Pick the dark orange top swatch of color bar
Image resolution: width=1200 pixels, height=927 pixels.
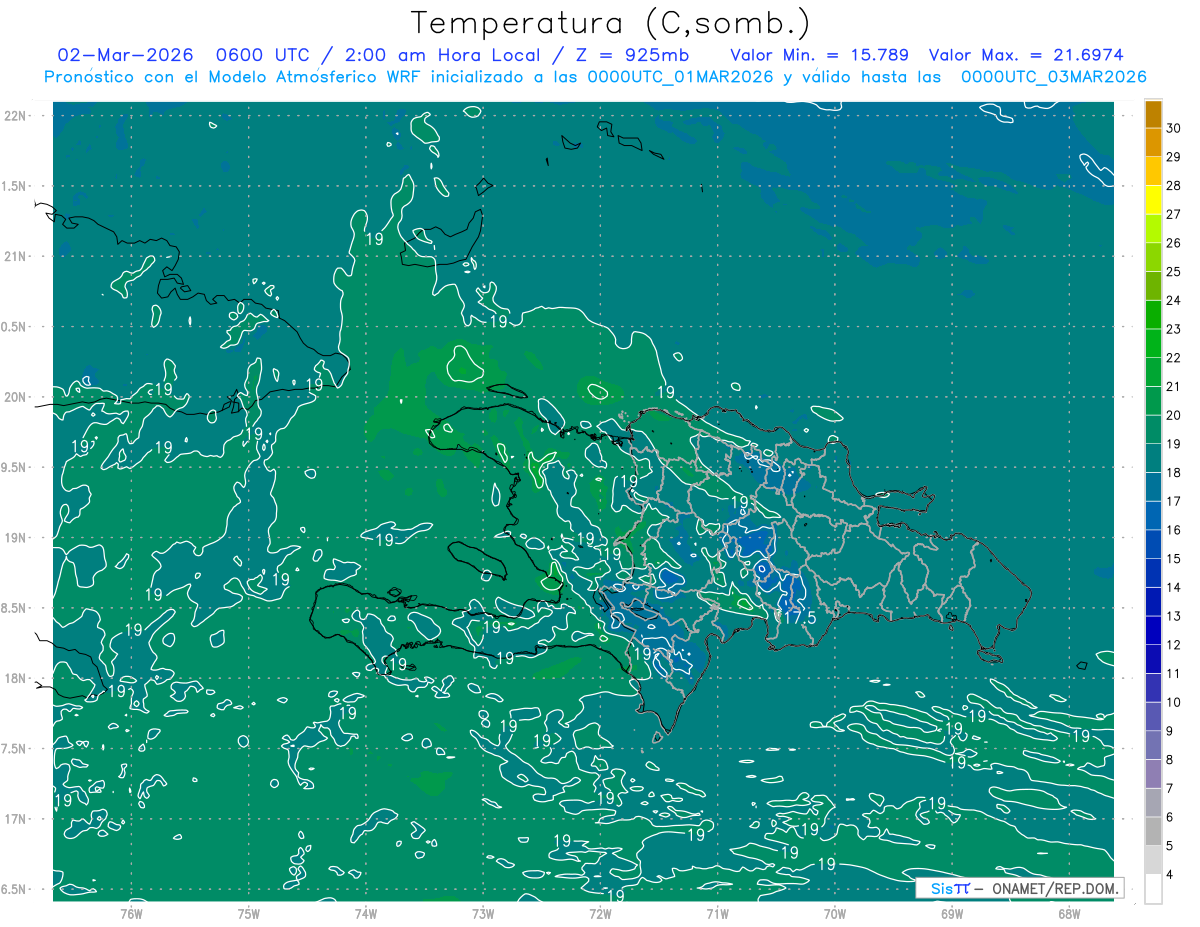pyautogui.click(x=1153, y=114)
